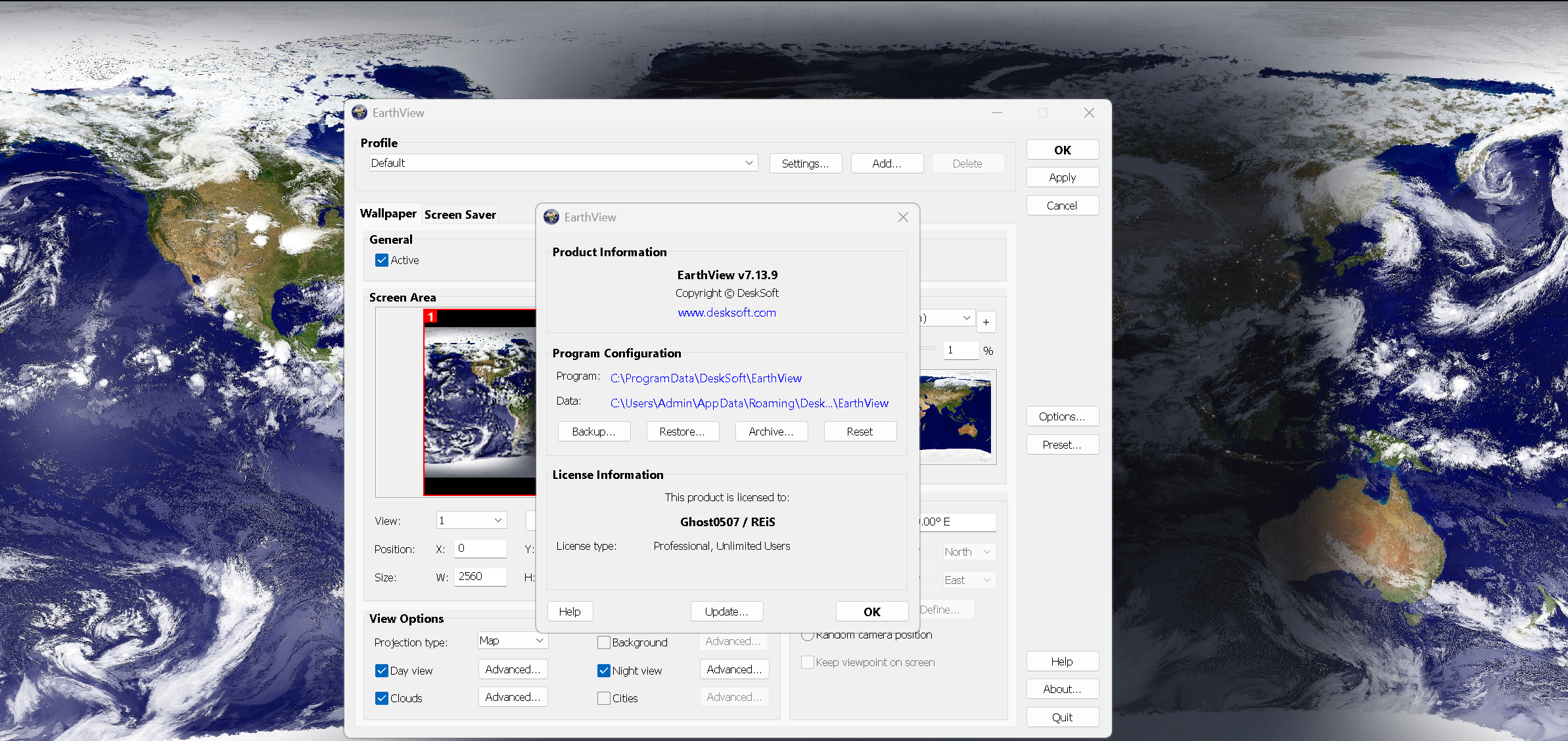Click OK in the About dialog
This screenshot has width=1568, height=741.
872,612
